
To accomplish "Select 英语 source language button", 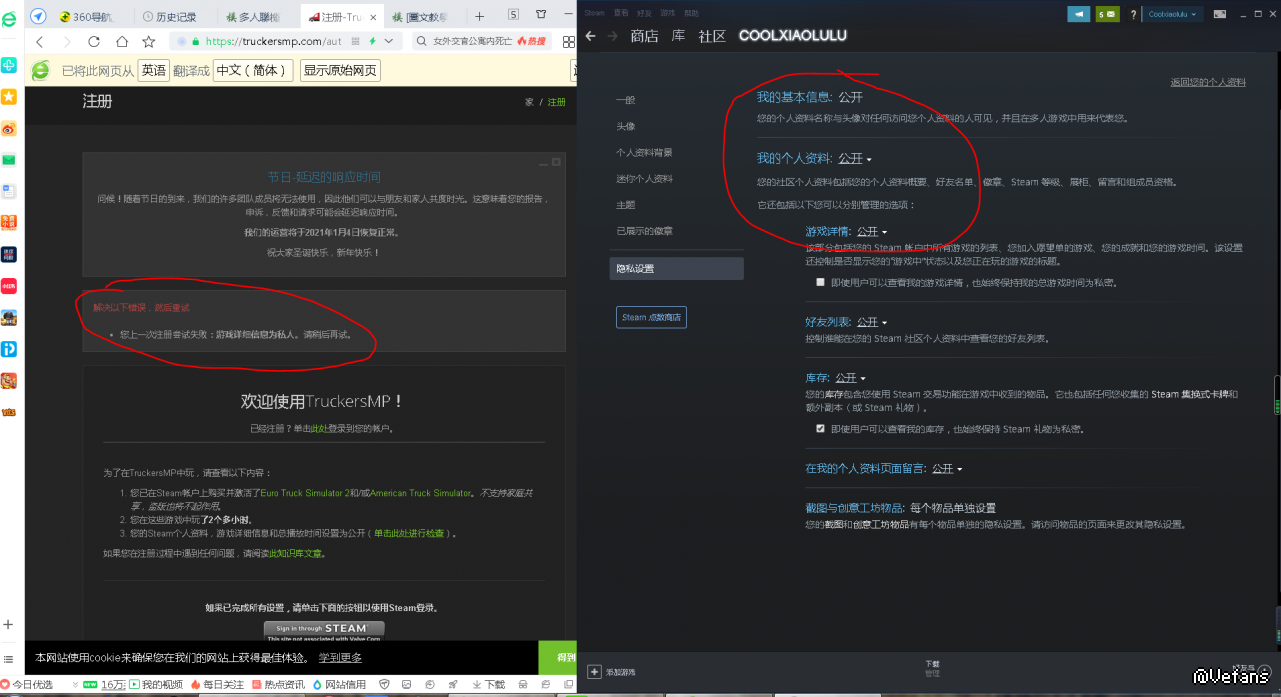I will click(154, 71).
